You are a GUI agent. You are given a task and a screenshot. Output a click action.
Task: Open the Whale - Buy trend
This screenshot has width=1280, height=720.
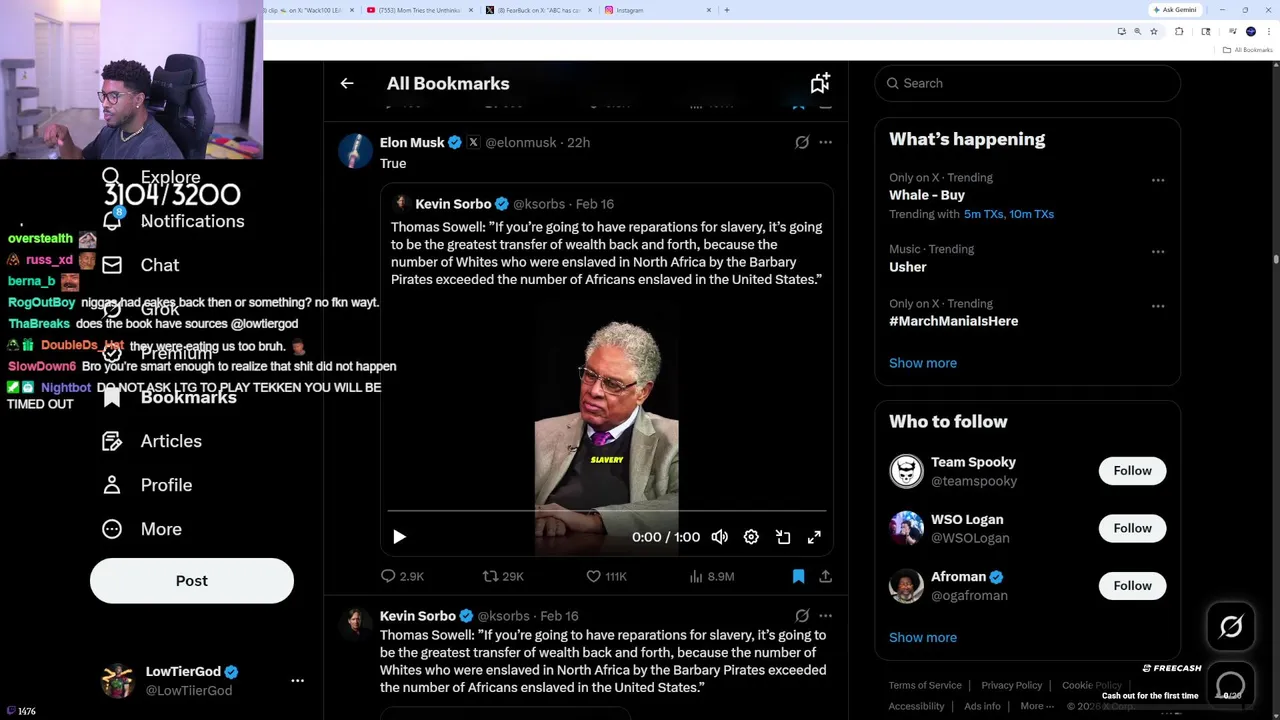point(927,195)
